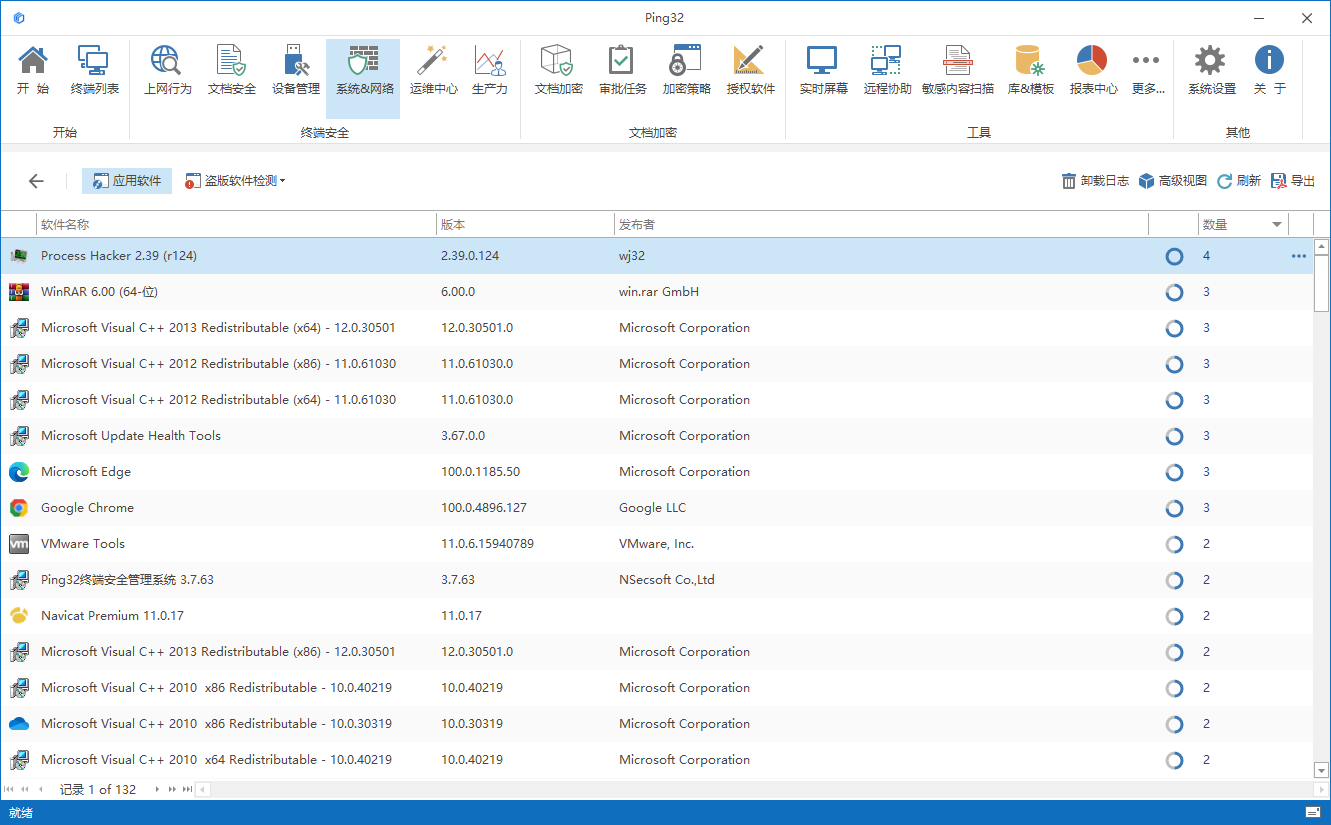
Task: Go back with the left arrow
Action: pyautogui.click(x=36, y=181)
